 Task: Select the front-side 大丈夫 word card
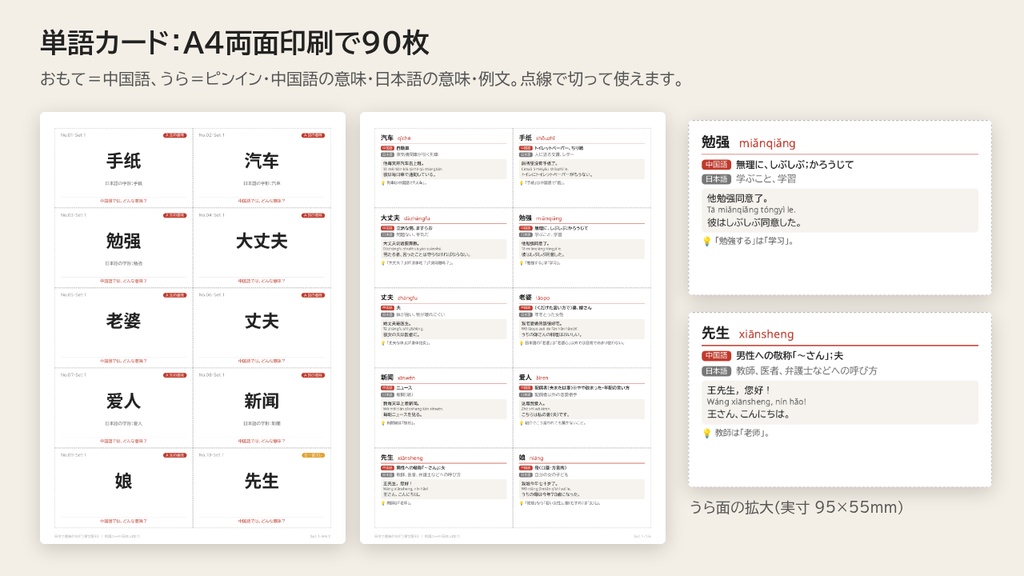click(x=262, y=248)
